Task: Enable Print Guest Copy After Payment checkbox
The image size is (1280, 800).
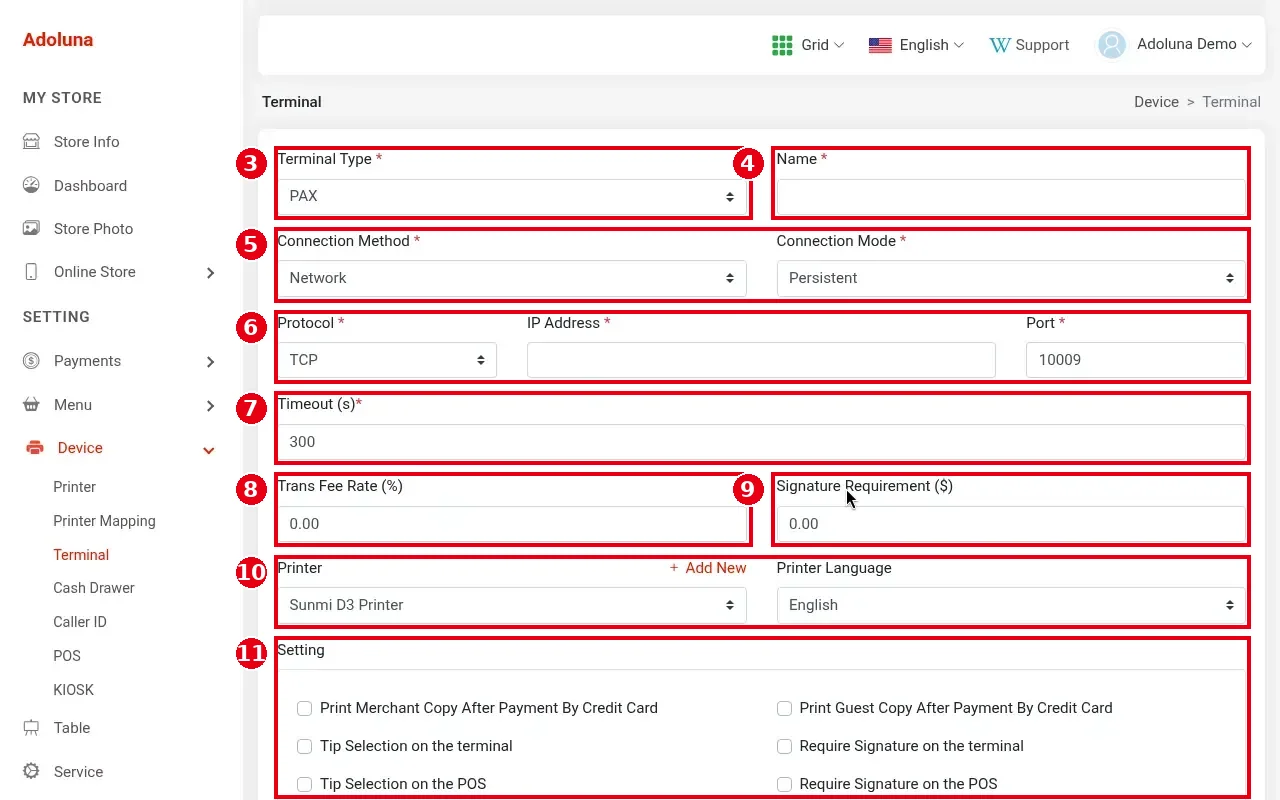Action: click(784, 708)
